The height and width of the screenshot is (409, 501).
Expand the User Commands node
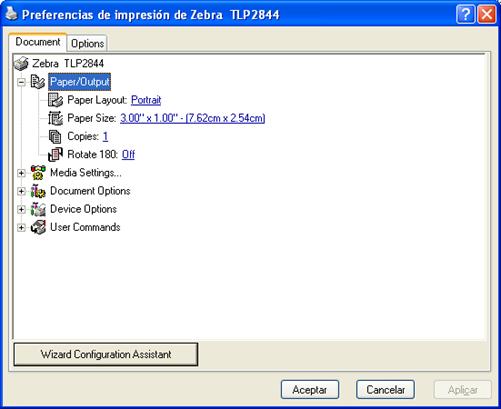21,227
